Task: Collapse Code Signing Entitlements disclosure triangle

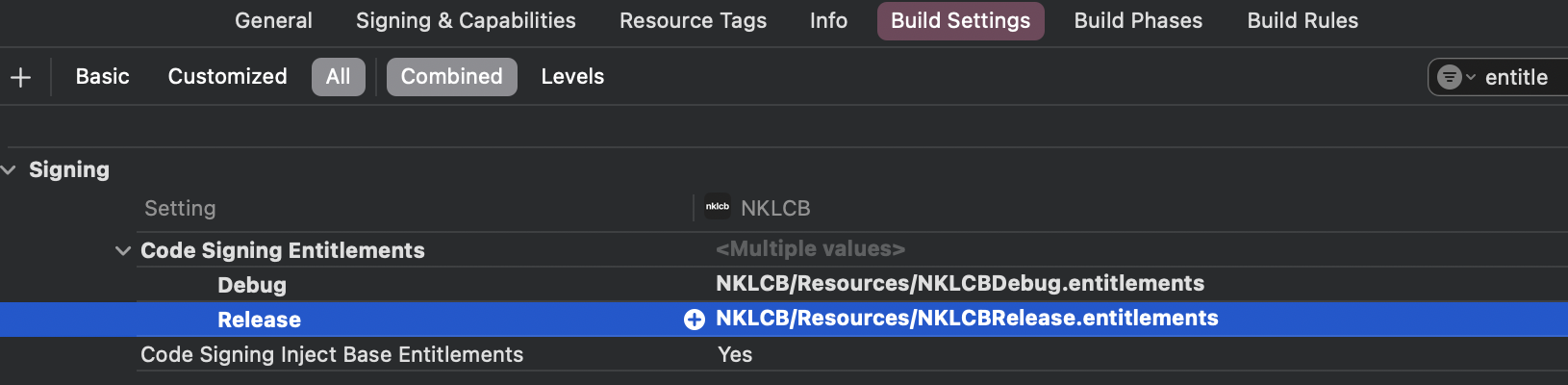Action: [x=123, y=250]
